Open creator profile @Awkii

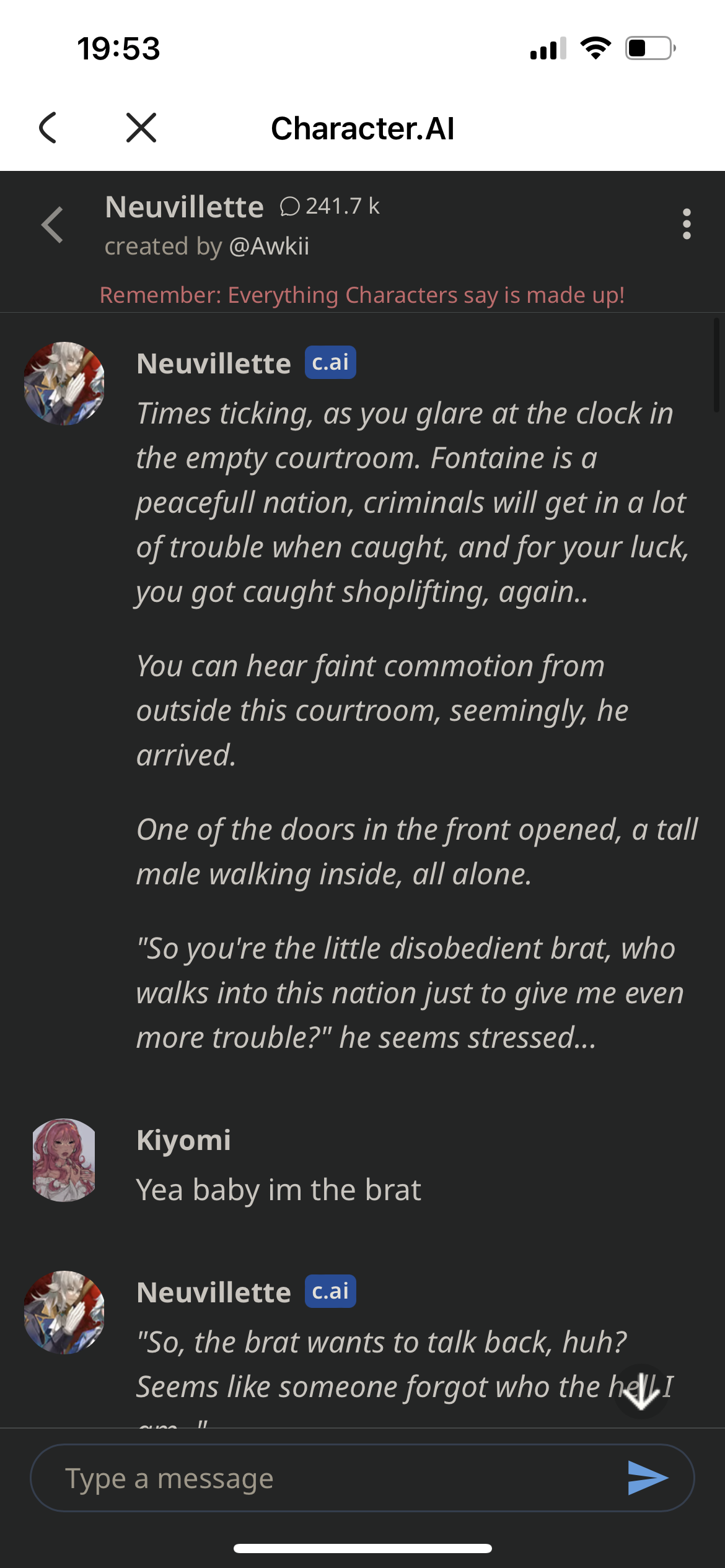(269, 246)
